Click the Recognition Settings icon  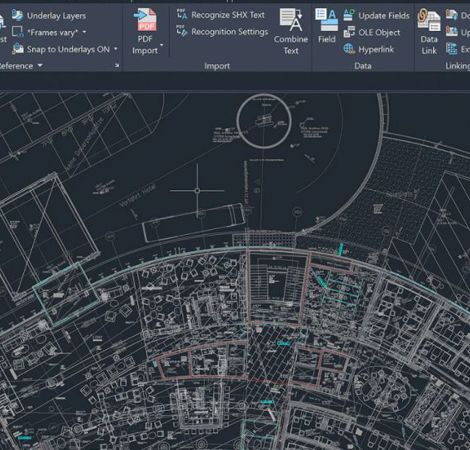182,31
